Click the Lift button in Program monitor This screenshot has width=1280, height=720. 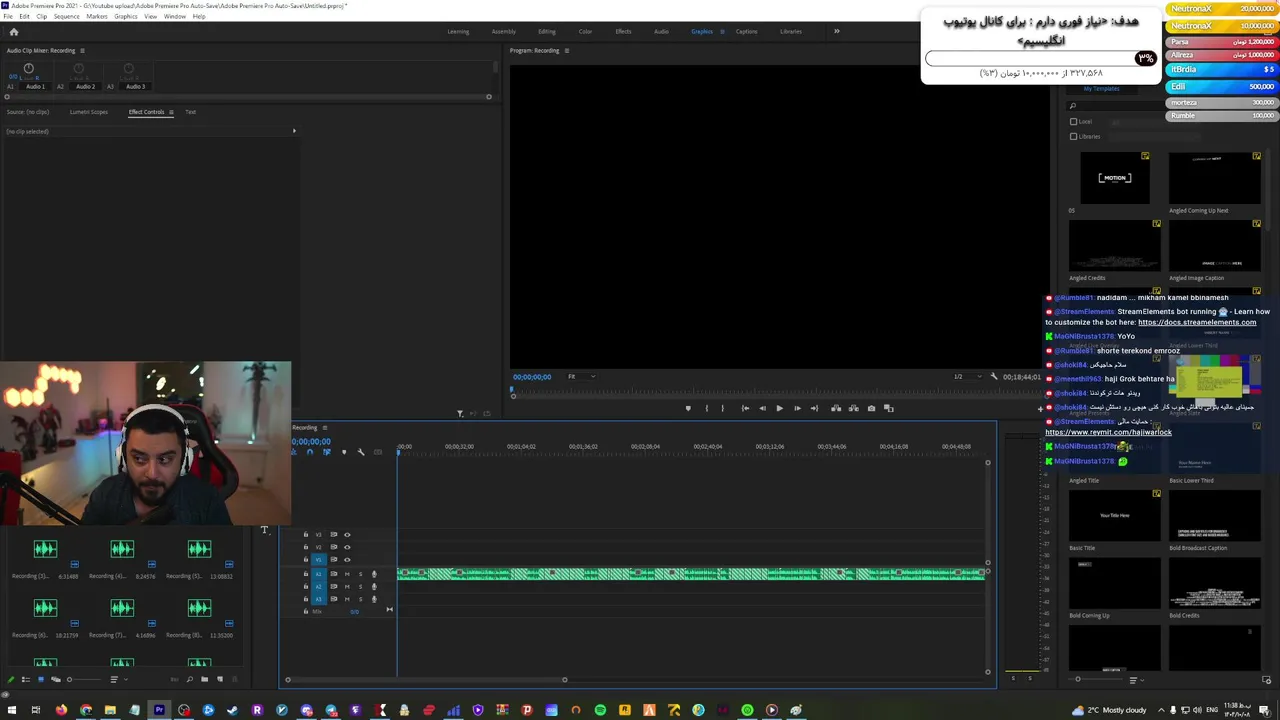(x=836, y=408)
